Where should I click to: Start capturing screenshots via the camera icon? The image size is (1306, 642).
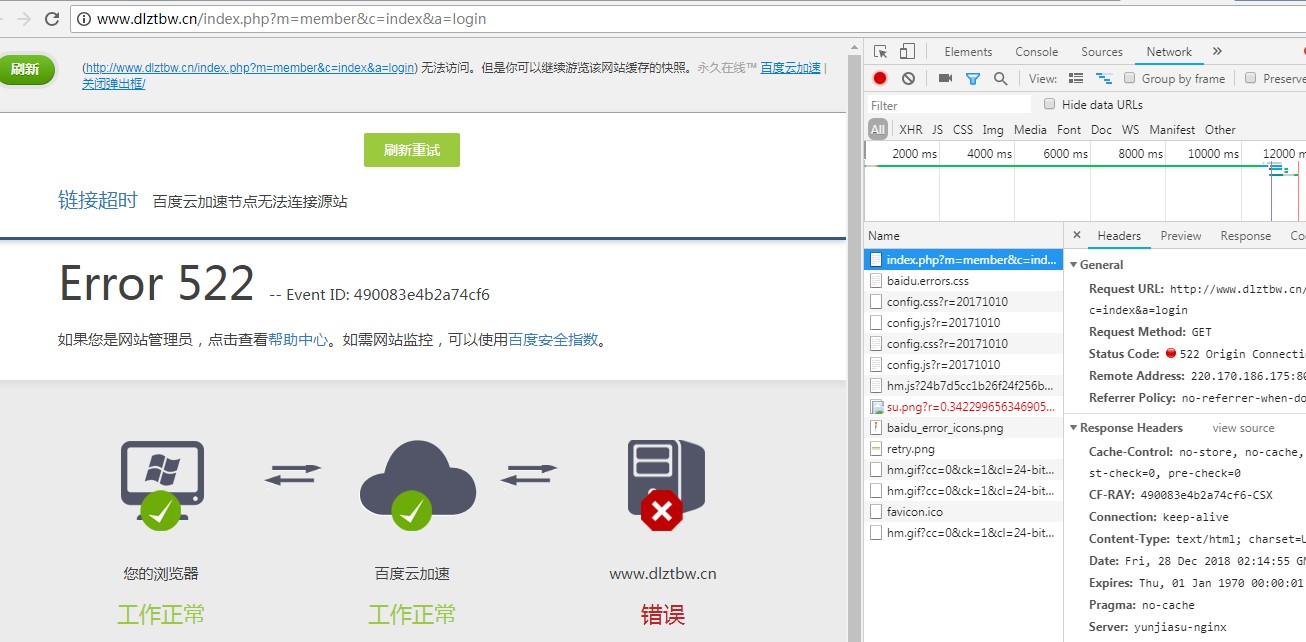pyautogui.click(x=944, y=78)
